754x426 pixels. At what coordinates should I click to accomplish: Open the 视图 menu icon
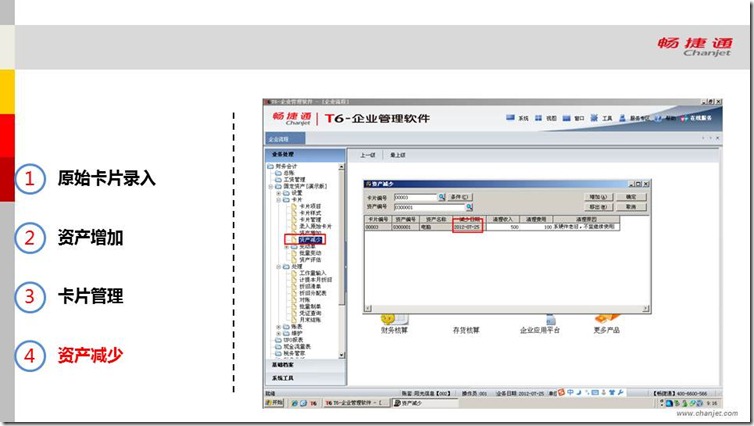coord(539,118)
